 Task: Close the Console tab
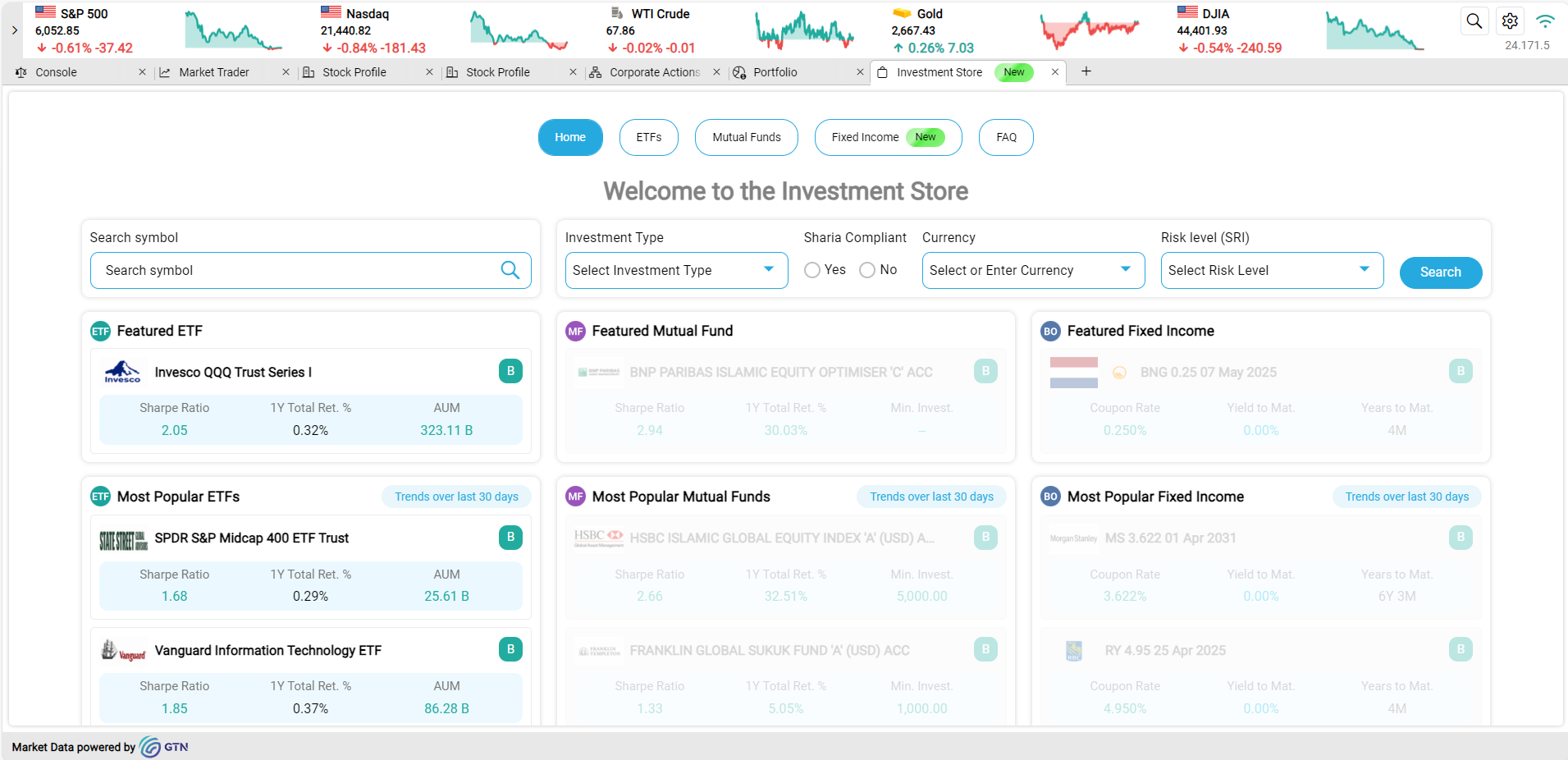[x=142, y=72]
